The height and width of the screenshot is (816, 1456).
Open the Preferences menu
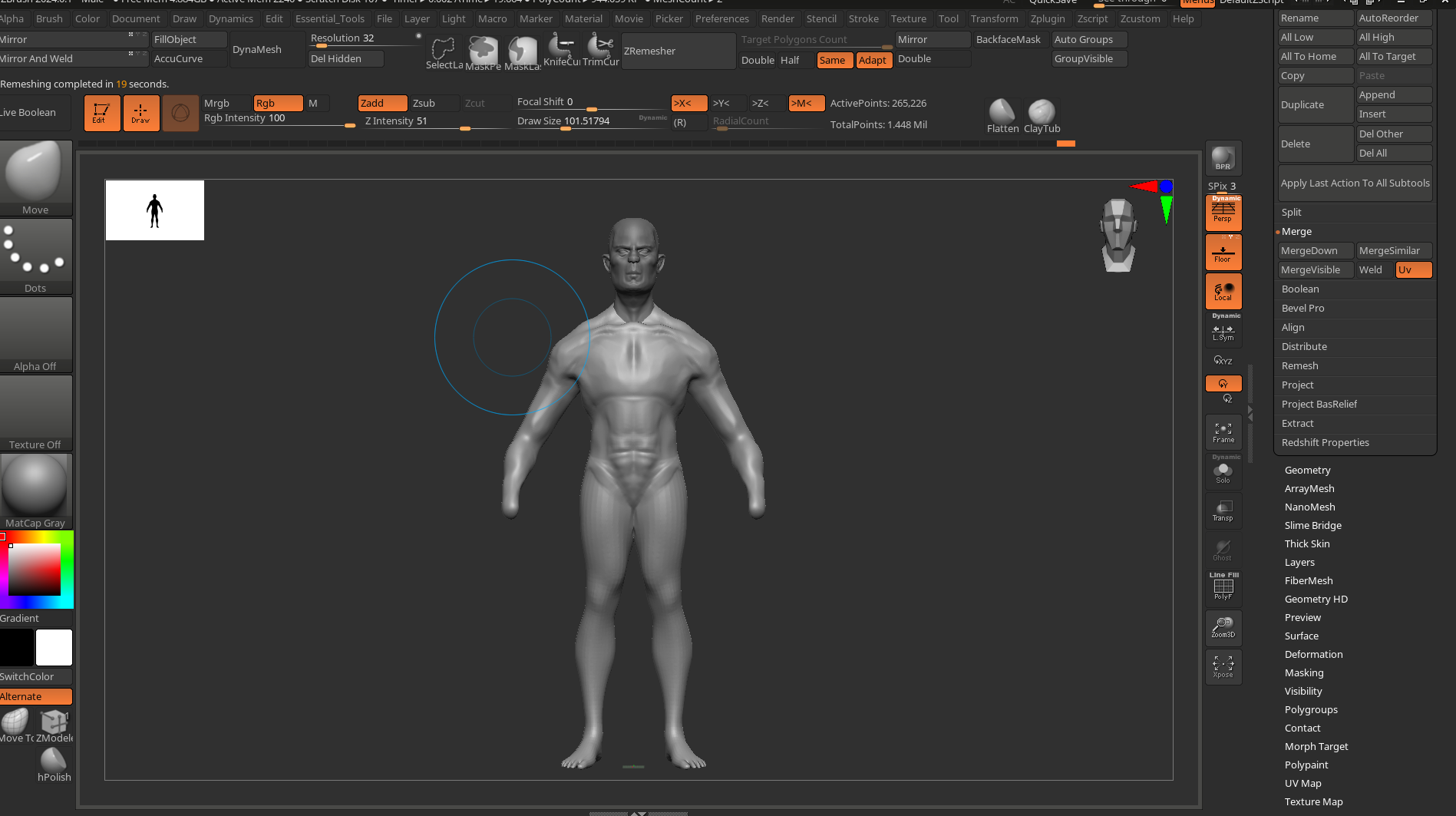pyautogui.click(x=722, y=19)
